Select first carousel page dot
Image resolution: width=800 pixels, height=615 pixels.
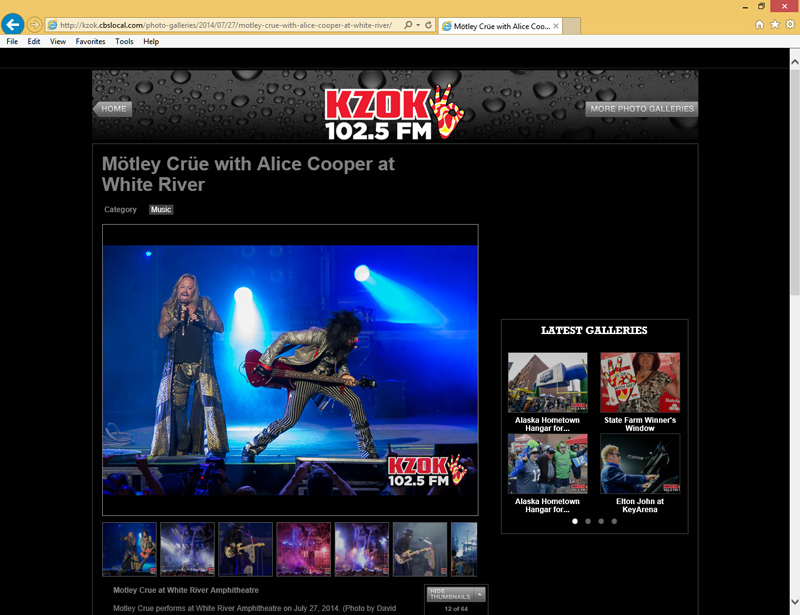575,521
